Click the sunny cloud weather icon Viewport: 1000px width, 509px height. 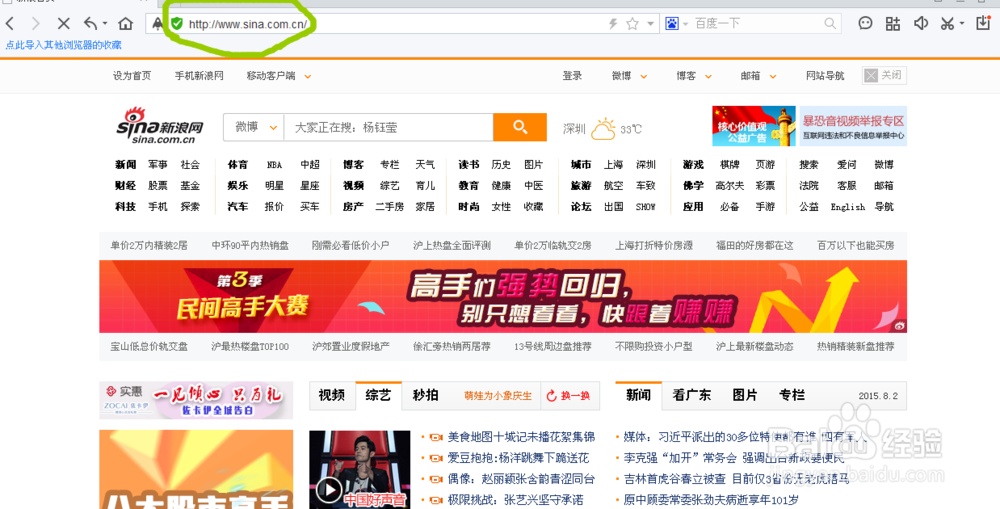click(603, 129)
